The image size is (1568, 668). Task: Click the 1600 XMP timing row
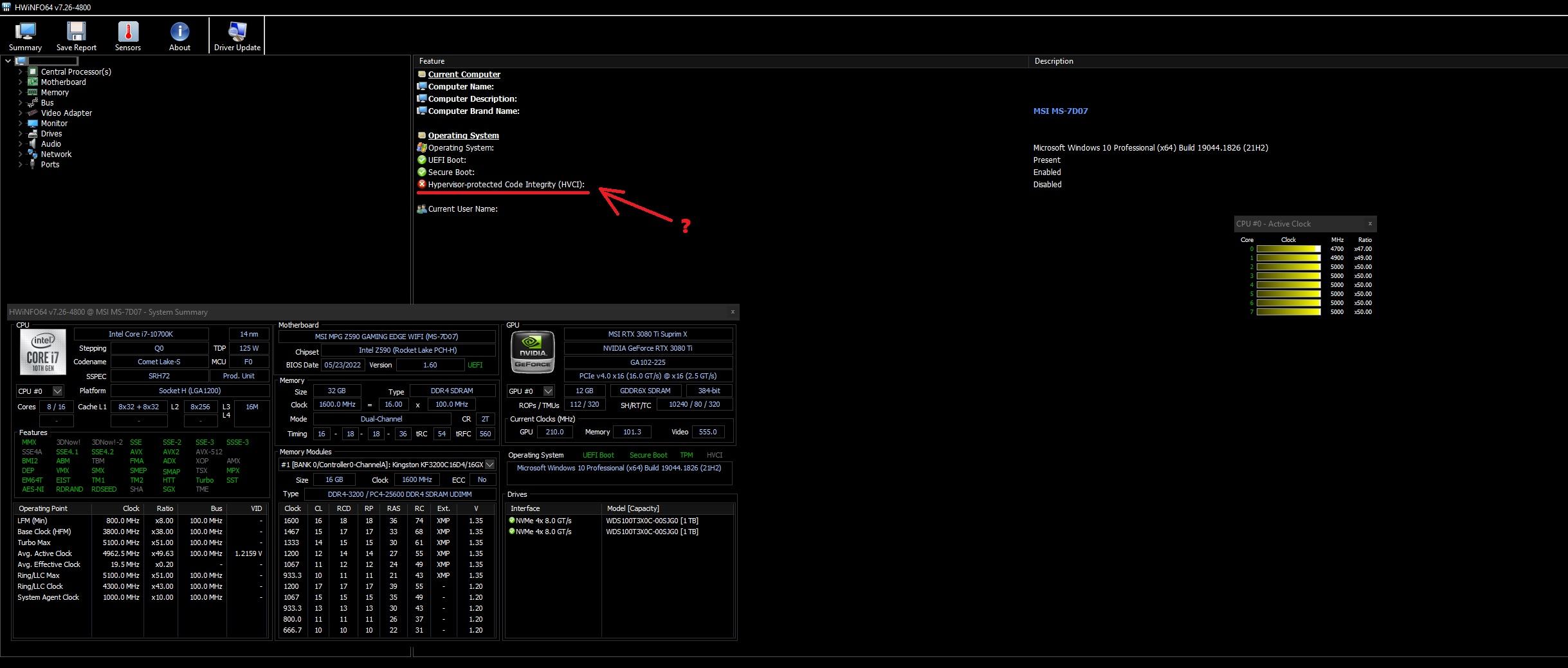[x=387, y=521]
